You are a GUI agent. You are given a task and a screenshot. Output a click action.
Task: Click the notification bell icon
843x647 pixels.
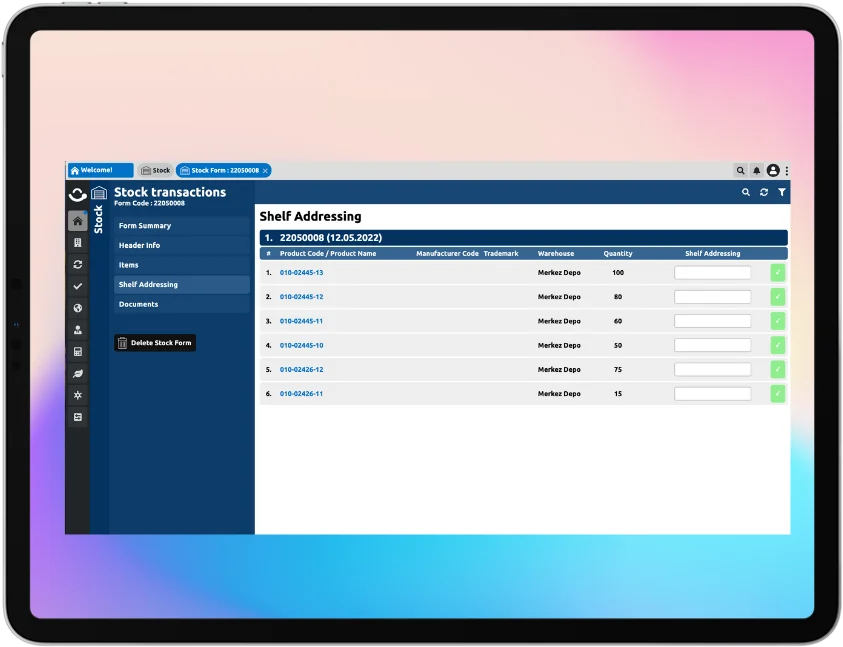coord(757,171)
